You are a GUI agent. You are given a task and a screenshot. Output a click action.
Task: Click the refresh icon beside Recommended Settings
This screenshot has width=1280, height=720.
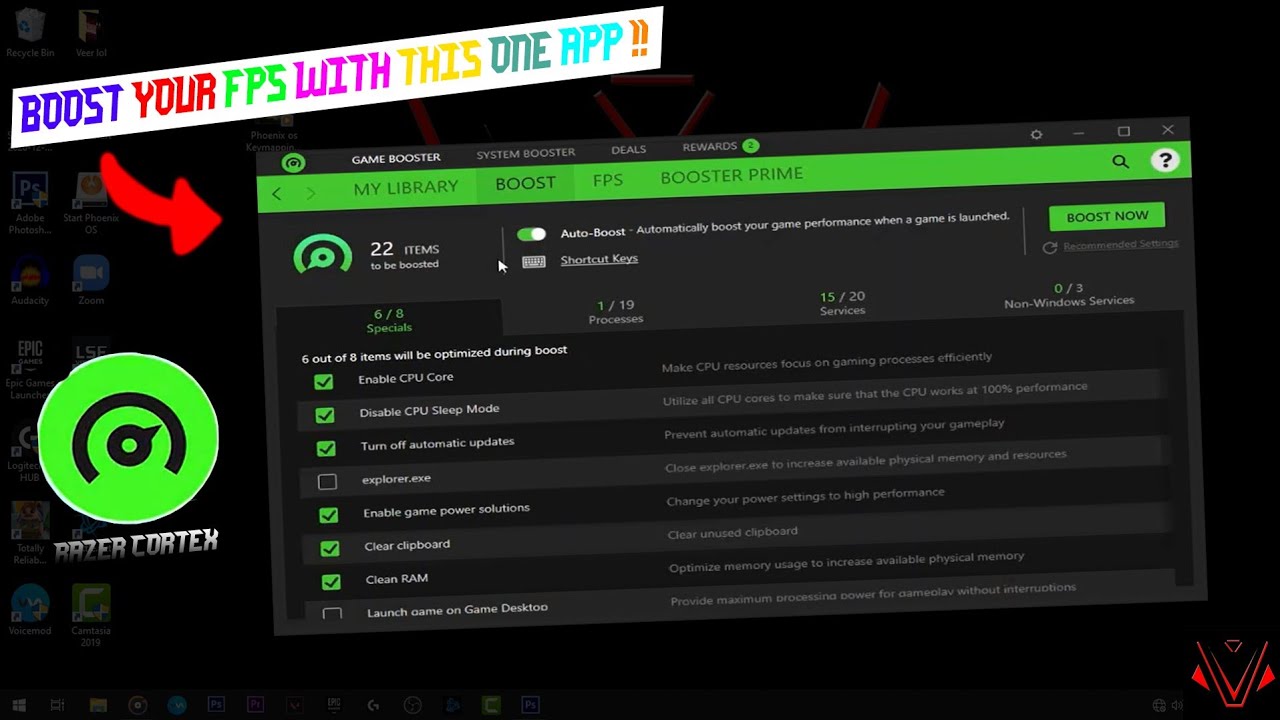[1050, 247]
